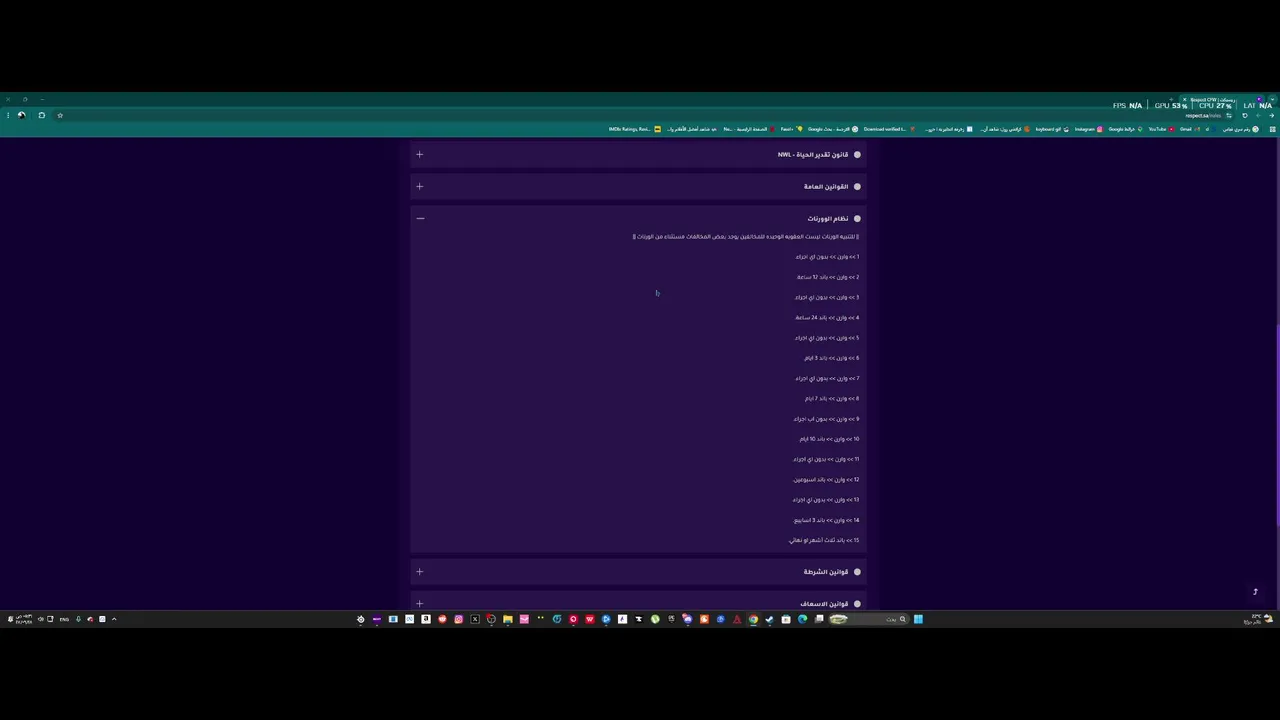1280x720 pixels.
Task: Click the rule line '15 >> باند ثلاث أشهر او نهائي'
Action: pos(824,540)
